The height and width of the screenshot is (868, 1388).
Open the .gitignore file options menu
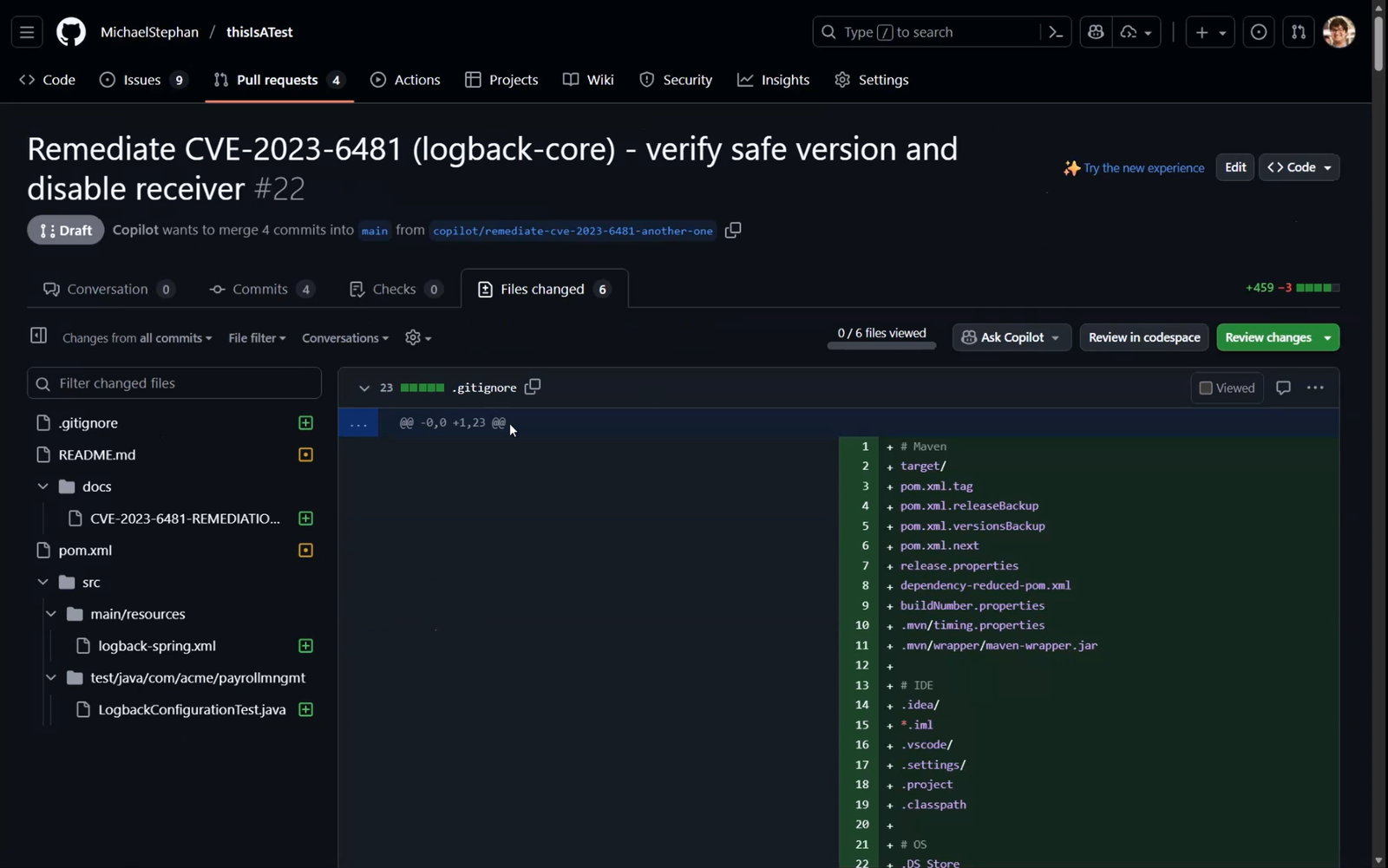pyautogui.click(x=1315, y=388)
